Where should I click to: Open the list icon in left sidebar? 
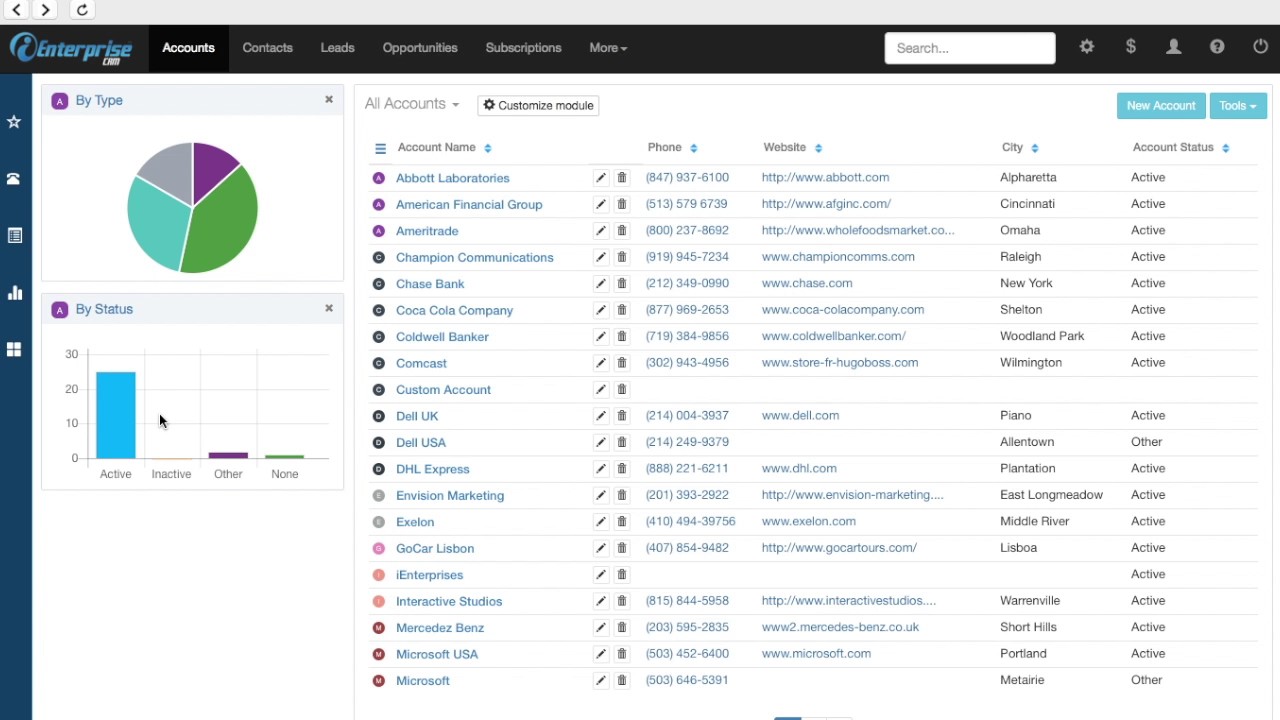(x=14, y=236)
